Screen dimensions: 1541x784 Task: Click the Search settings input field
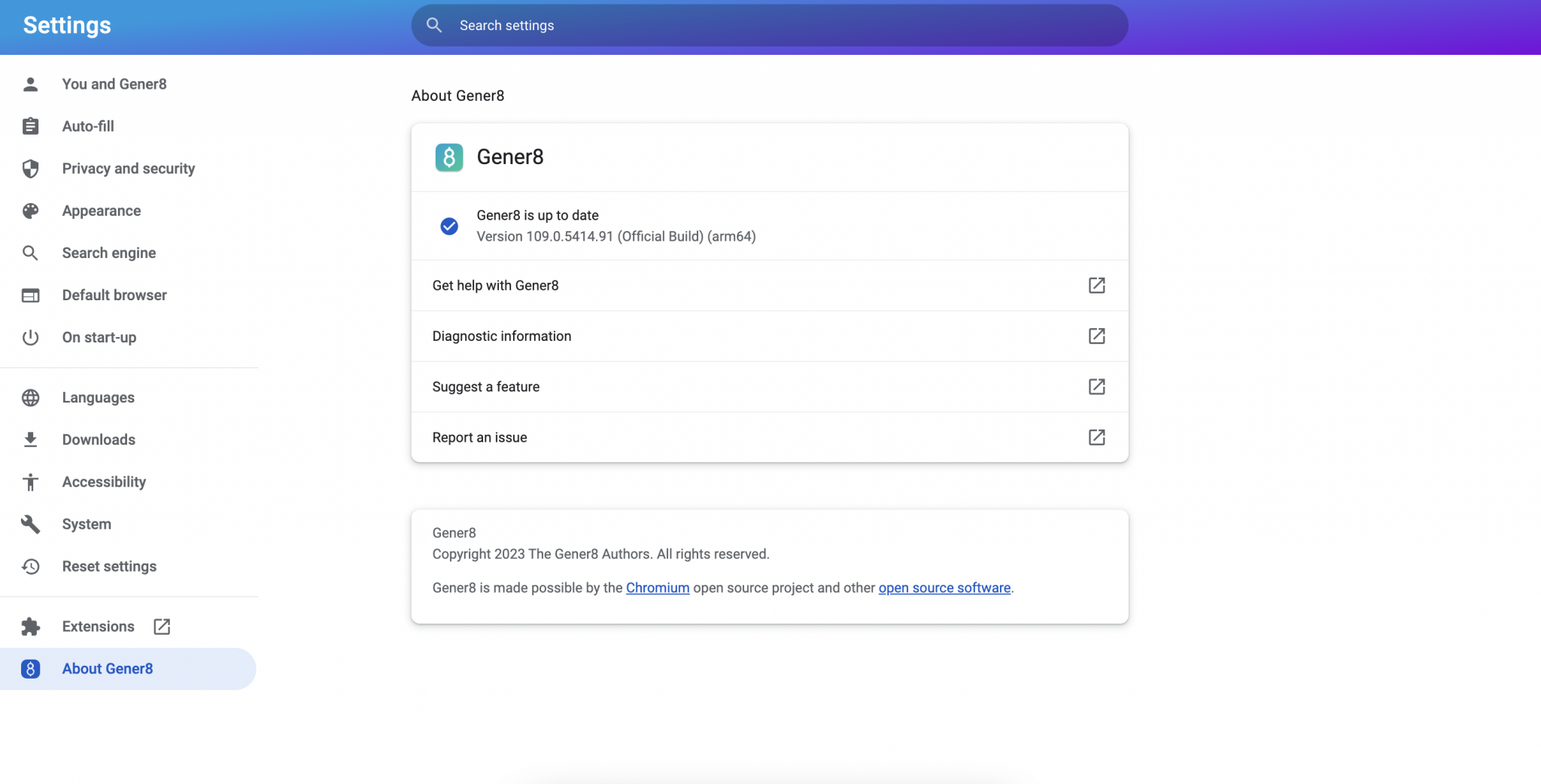click(769, 25)
